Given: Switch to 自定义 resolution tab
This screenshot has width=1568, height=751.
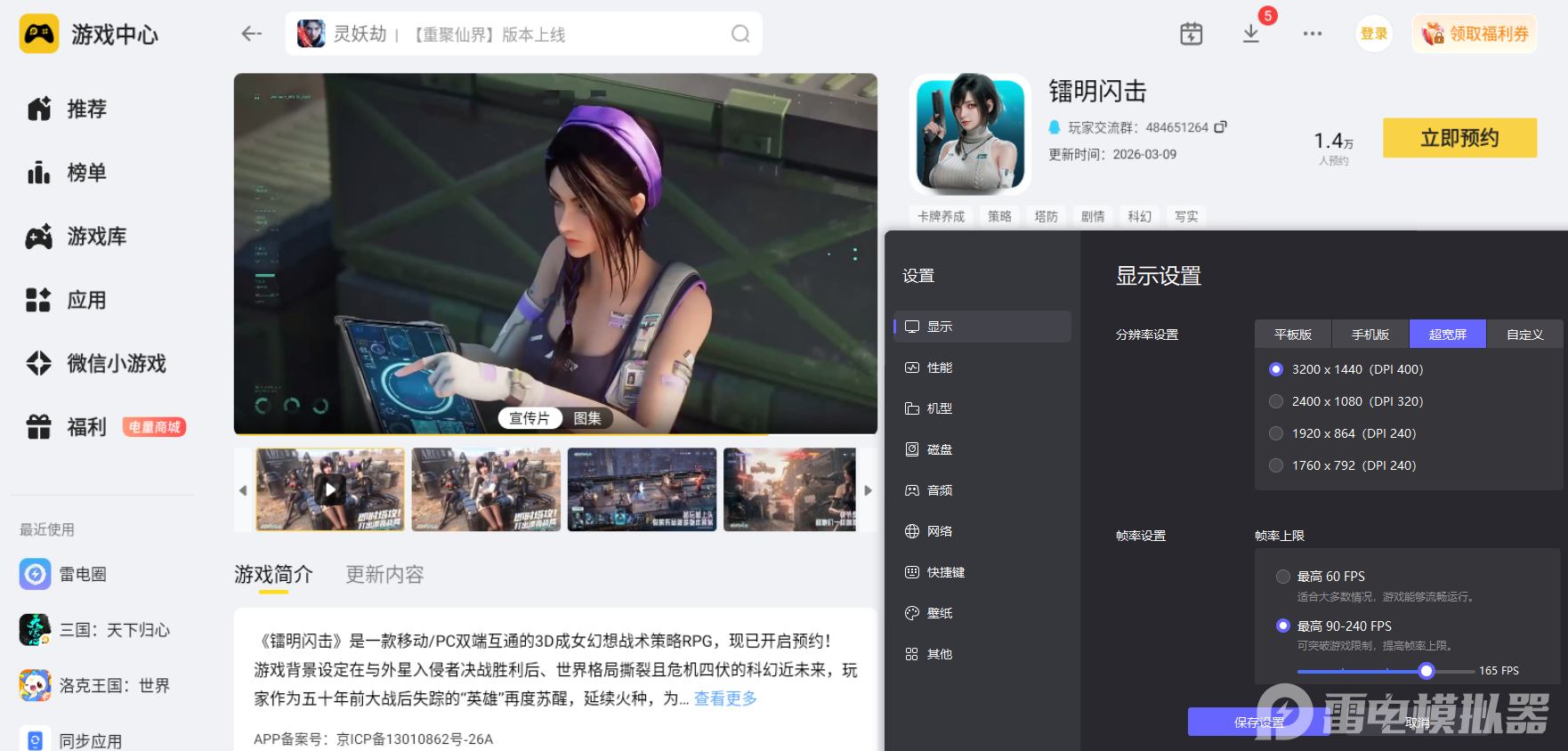Looking at the screenshot, I should pyautogui.click(x=1525, y=334).
